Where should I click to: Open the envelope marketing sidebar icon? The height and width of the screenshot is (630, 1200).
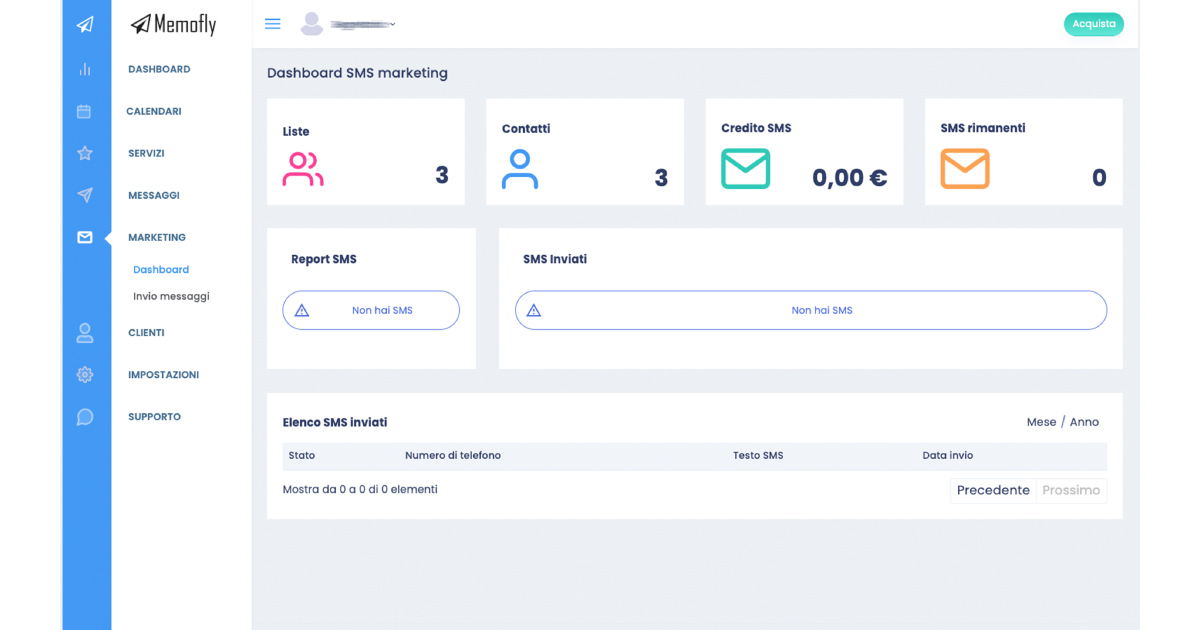pyautogui.click(x=85, y=237)
